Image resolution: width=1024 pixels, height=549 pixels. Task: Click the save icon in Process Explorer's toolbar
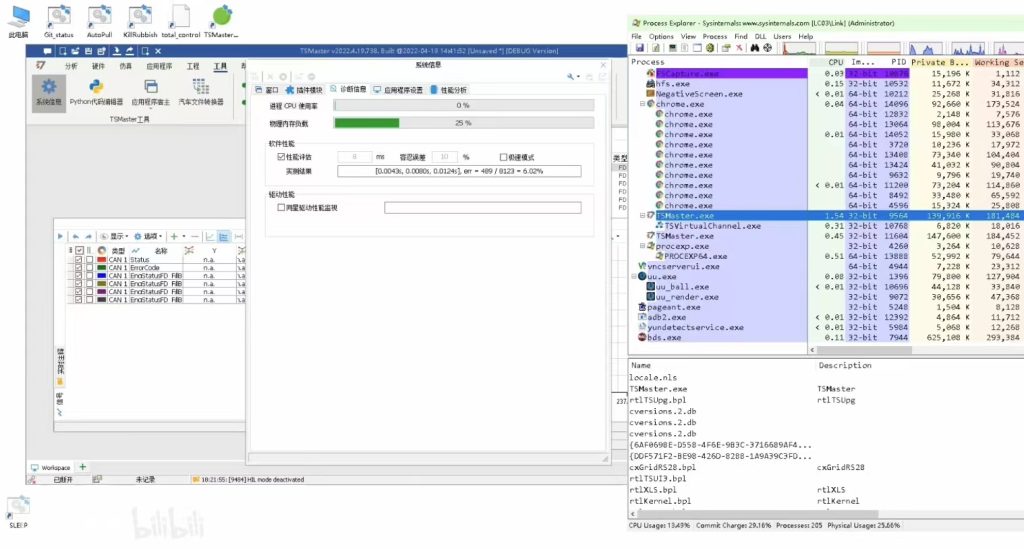coord(638,48)
